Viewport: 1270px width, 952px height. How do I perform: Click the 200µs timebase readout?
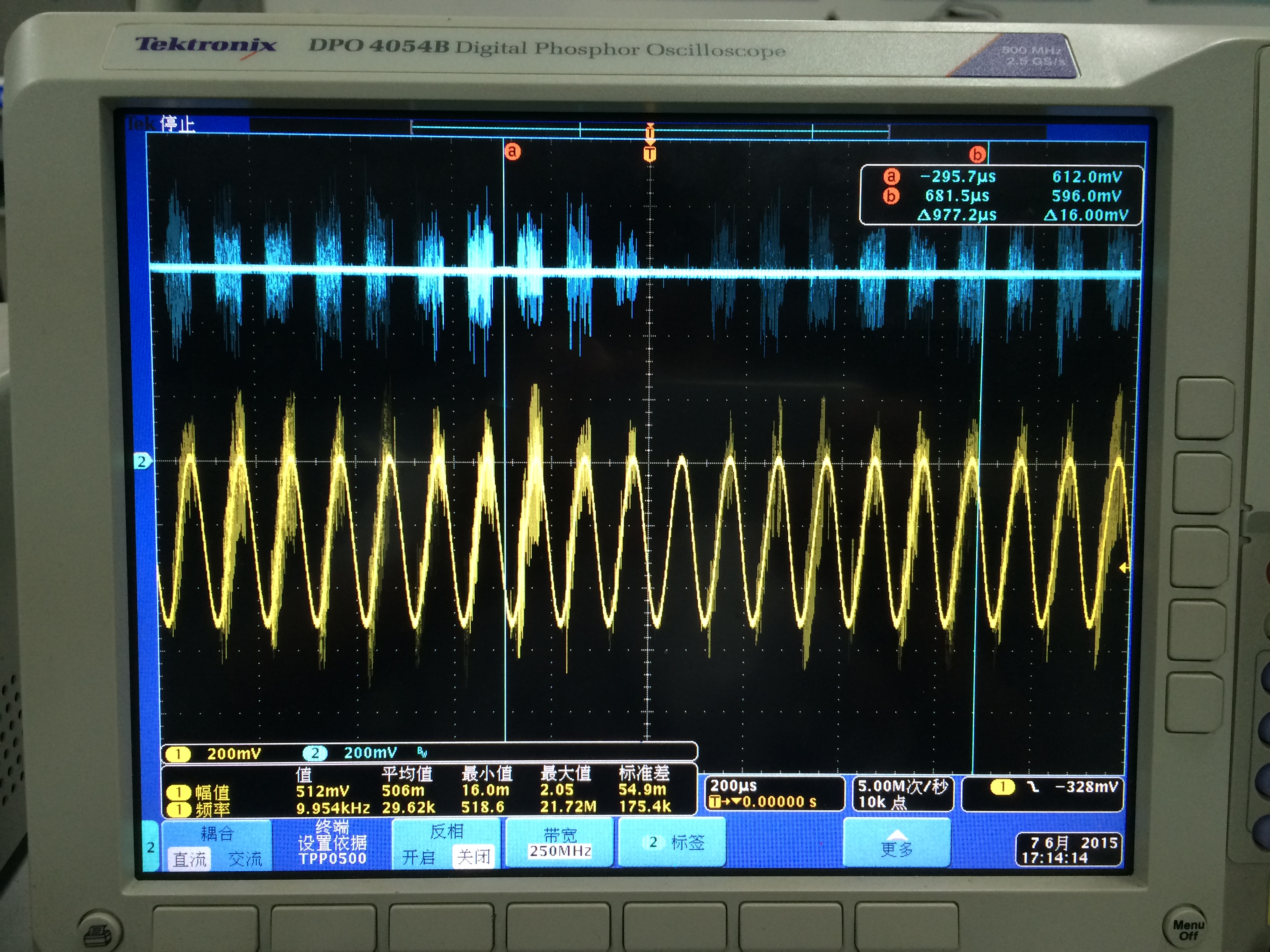pyautogui.click(x=733, y=786)
